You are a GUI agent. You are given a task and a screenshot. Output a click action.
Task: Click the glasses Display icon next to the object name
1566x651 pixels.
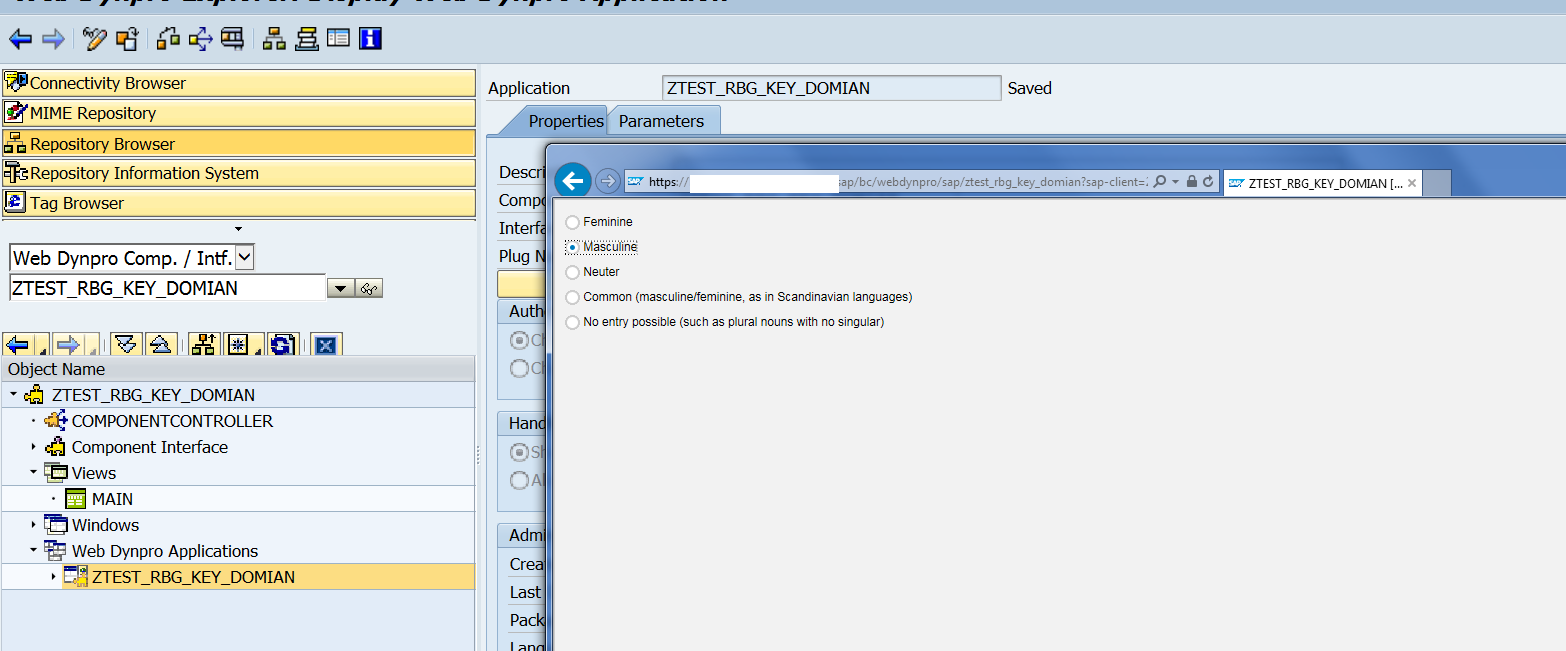370,289
